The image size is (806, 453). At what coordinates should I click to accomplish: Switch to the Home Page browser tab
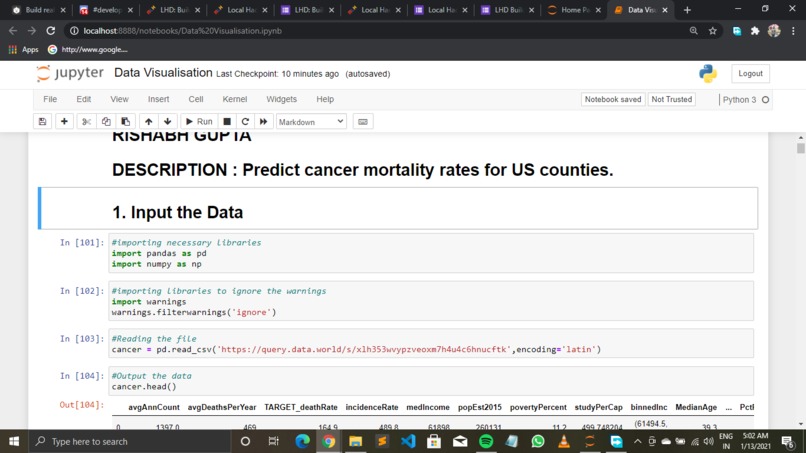click(x=574, y=10)
